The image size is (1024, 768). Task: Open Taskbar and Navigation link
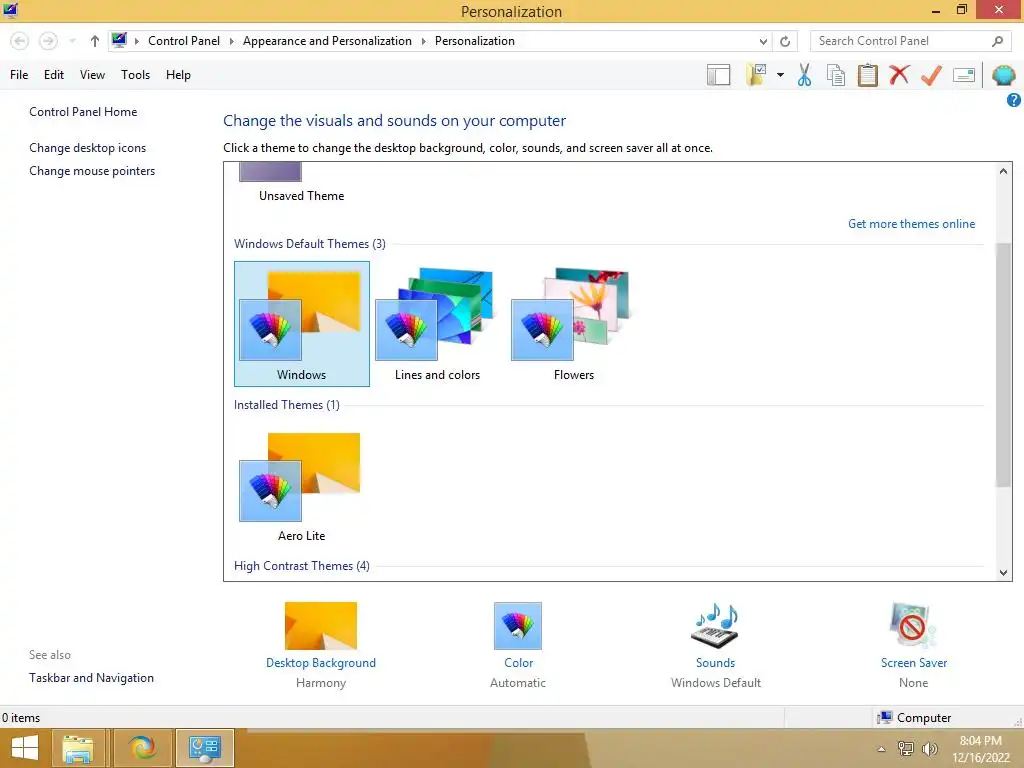(91, 678)
